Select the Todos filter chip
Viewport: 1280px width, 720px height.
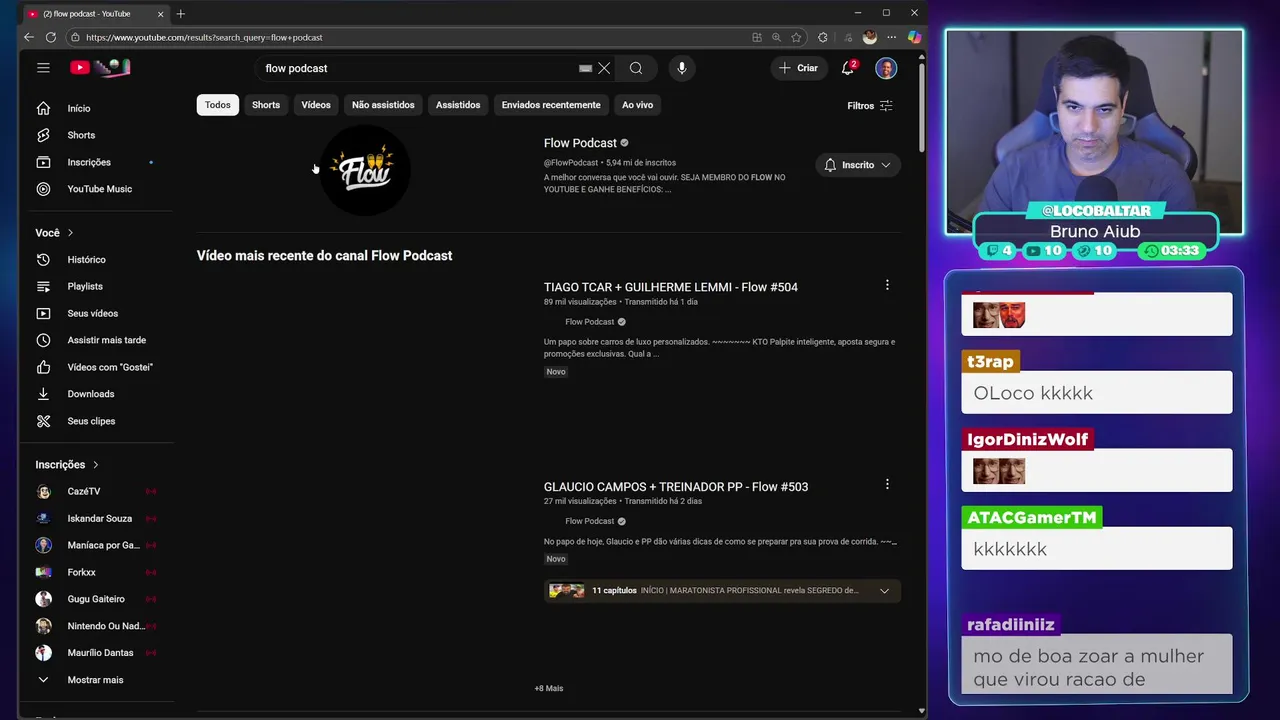(x=217, y=105)
